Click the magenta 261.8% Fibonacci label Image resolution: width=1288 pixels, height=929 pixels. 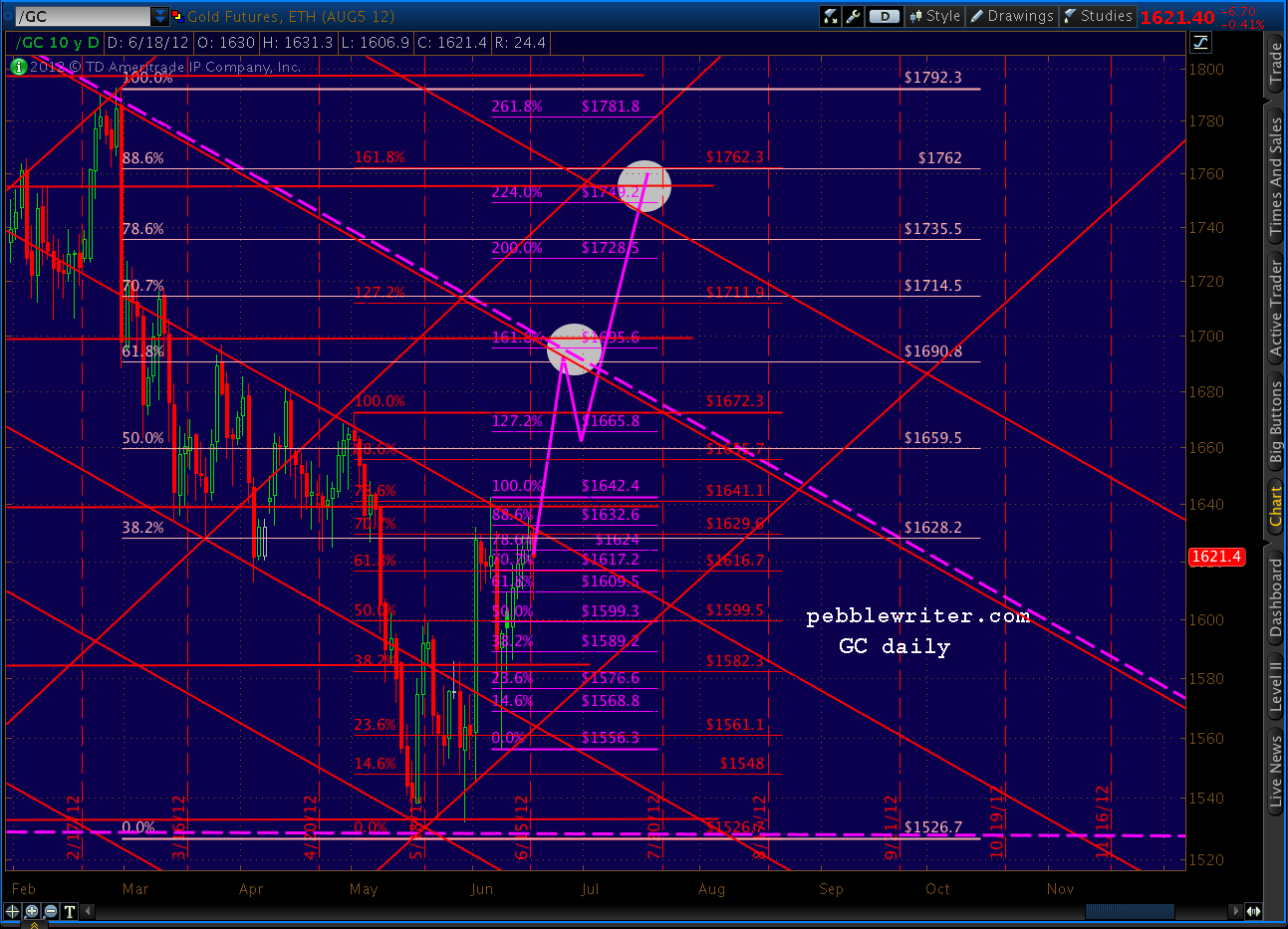[x=517, y=107]
